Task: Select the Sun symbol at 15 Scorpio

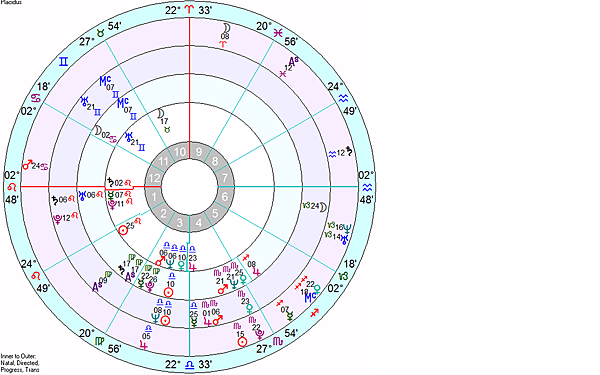Action: pyautogui.click(x=242, y=342)
